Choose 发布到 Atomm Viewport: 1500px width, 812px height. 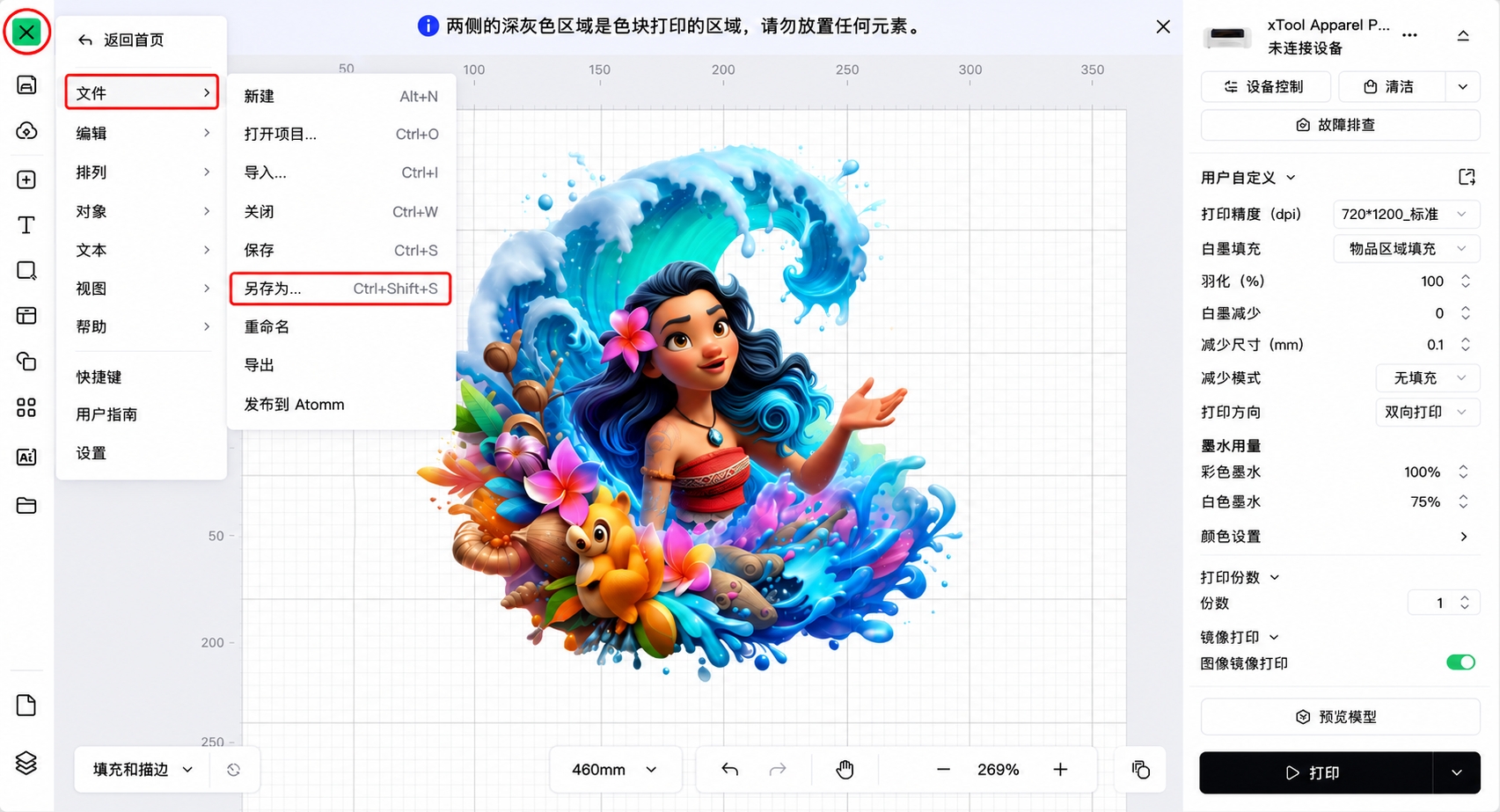click(340, 405)
